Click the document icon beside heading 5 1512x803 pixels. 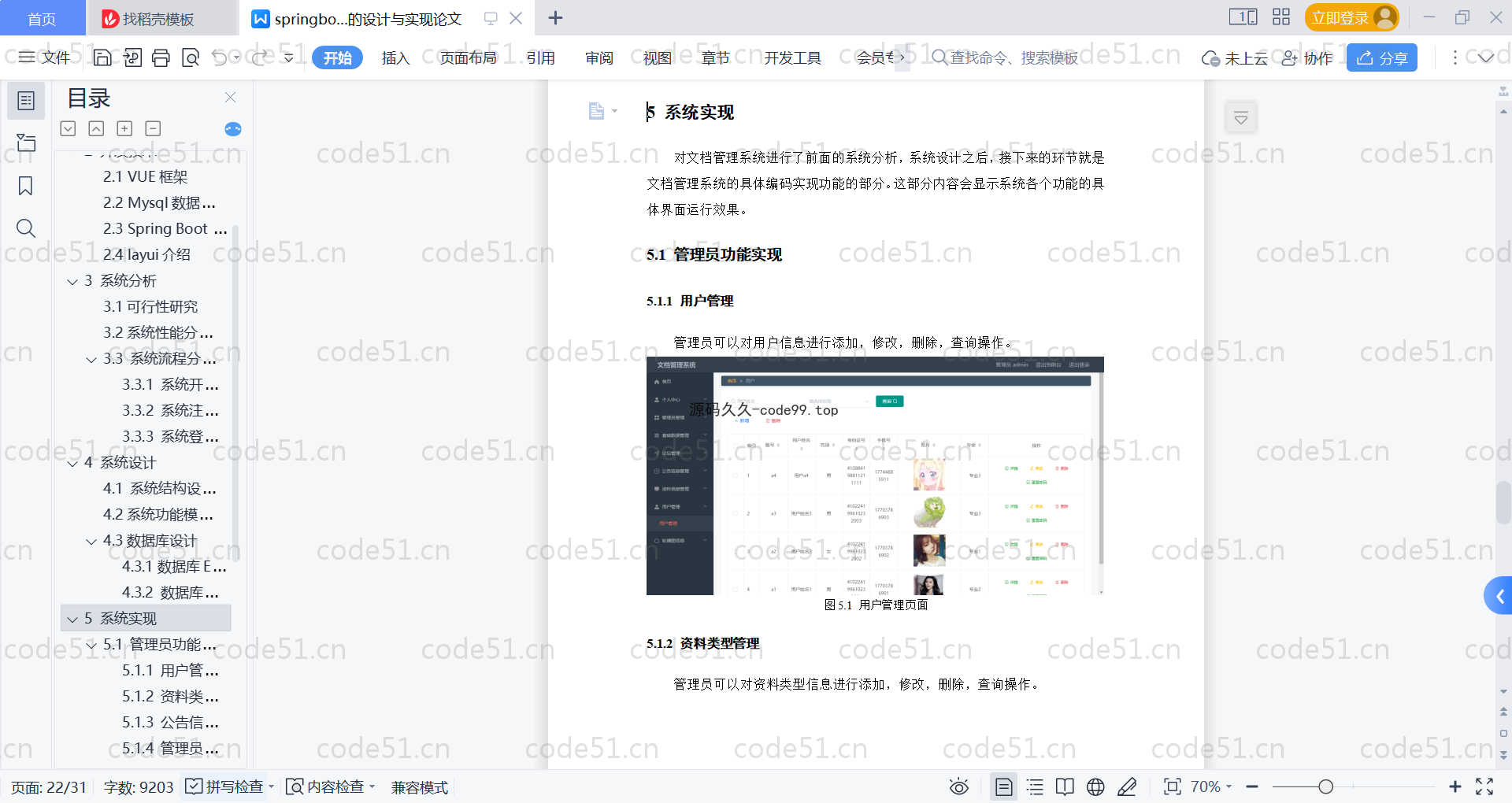(597, 111)
